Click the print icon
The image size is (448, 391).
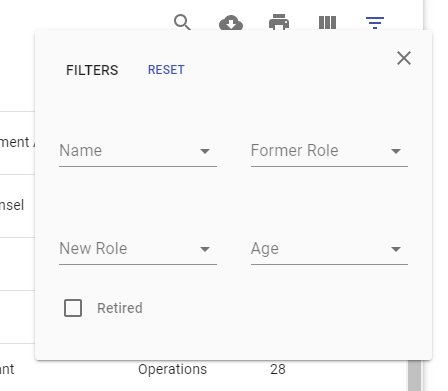[x=279, y=22]
